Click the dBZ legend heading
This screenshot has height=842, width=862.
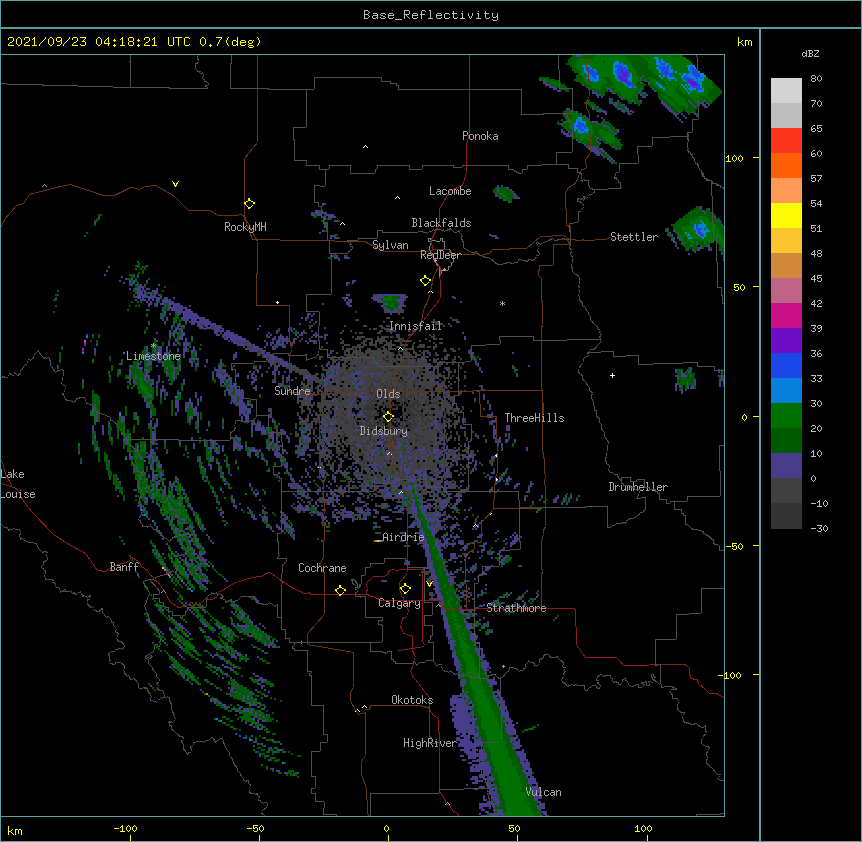tap(810, 54)
